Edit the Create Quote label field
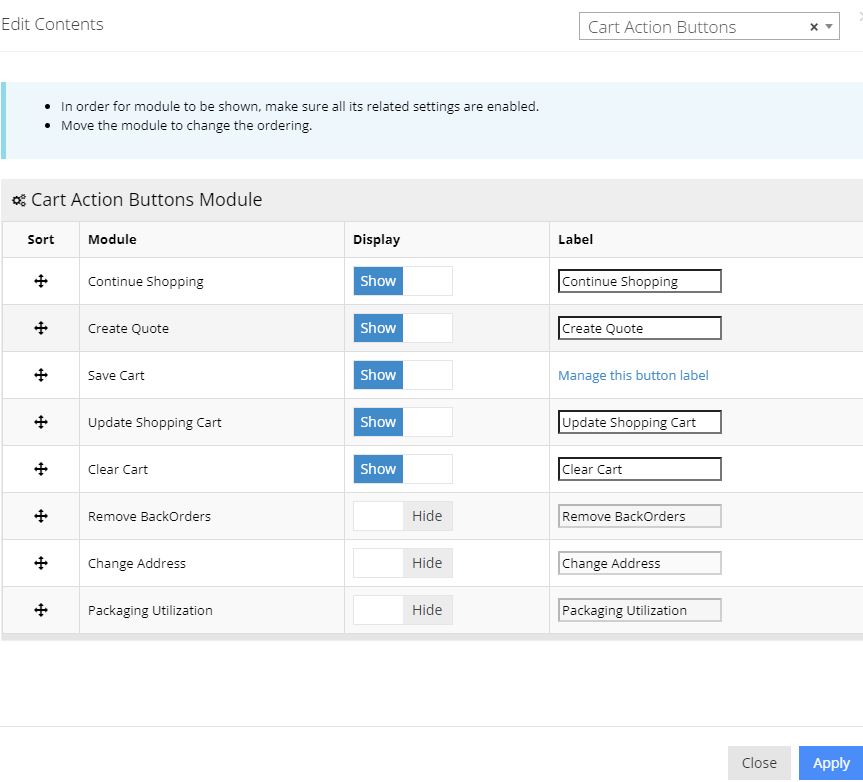 click(x=640, y=328)
